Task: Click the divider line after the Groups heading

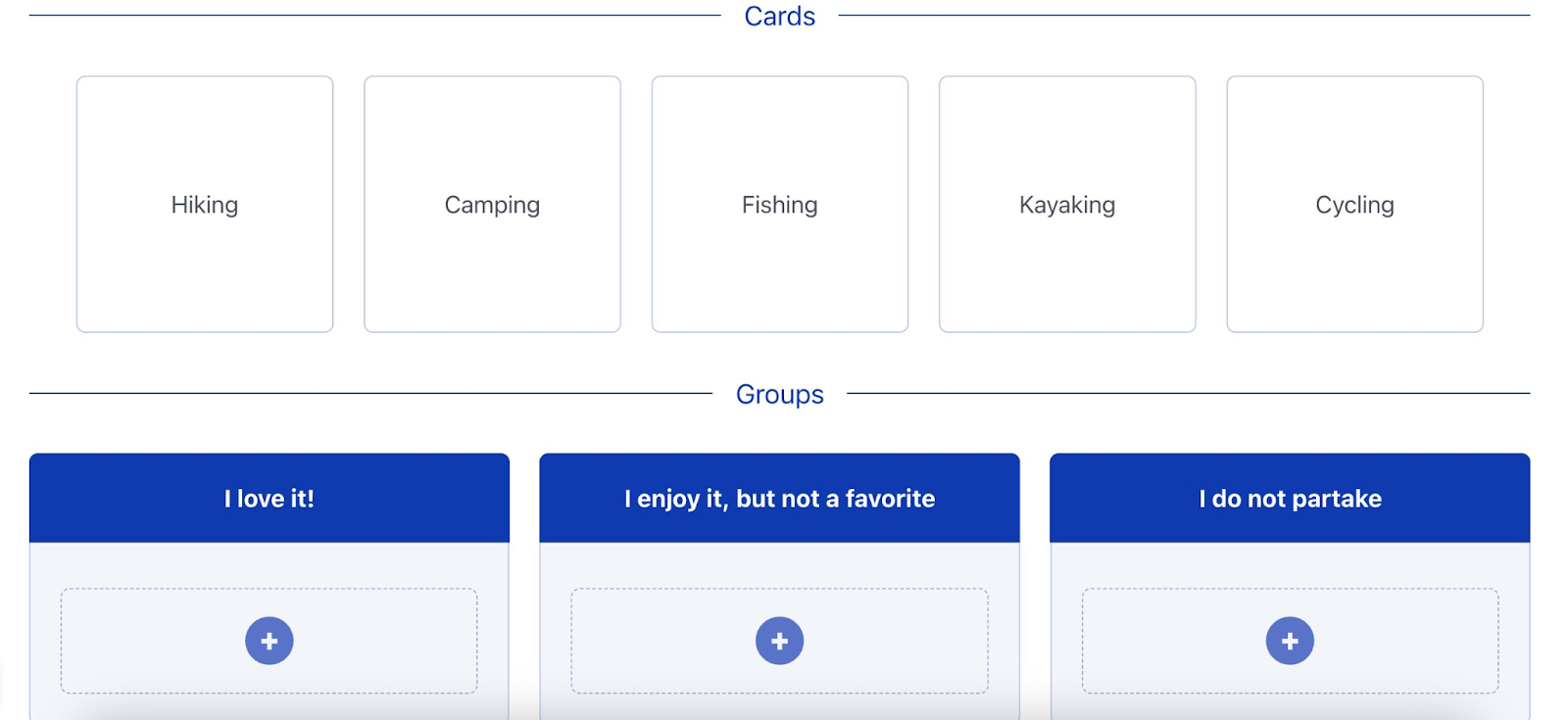Action: tap(1188, 393)
